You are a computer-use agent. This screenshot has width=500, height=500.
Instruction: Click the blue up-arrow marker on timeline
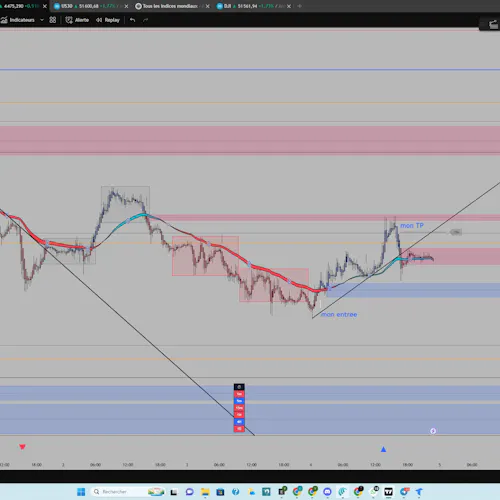pos(383,449)
